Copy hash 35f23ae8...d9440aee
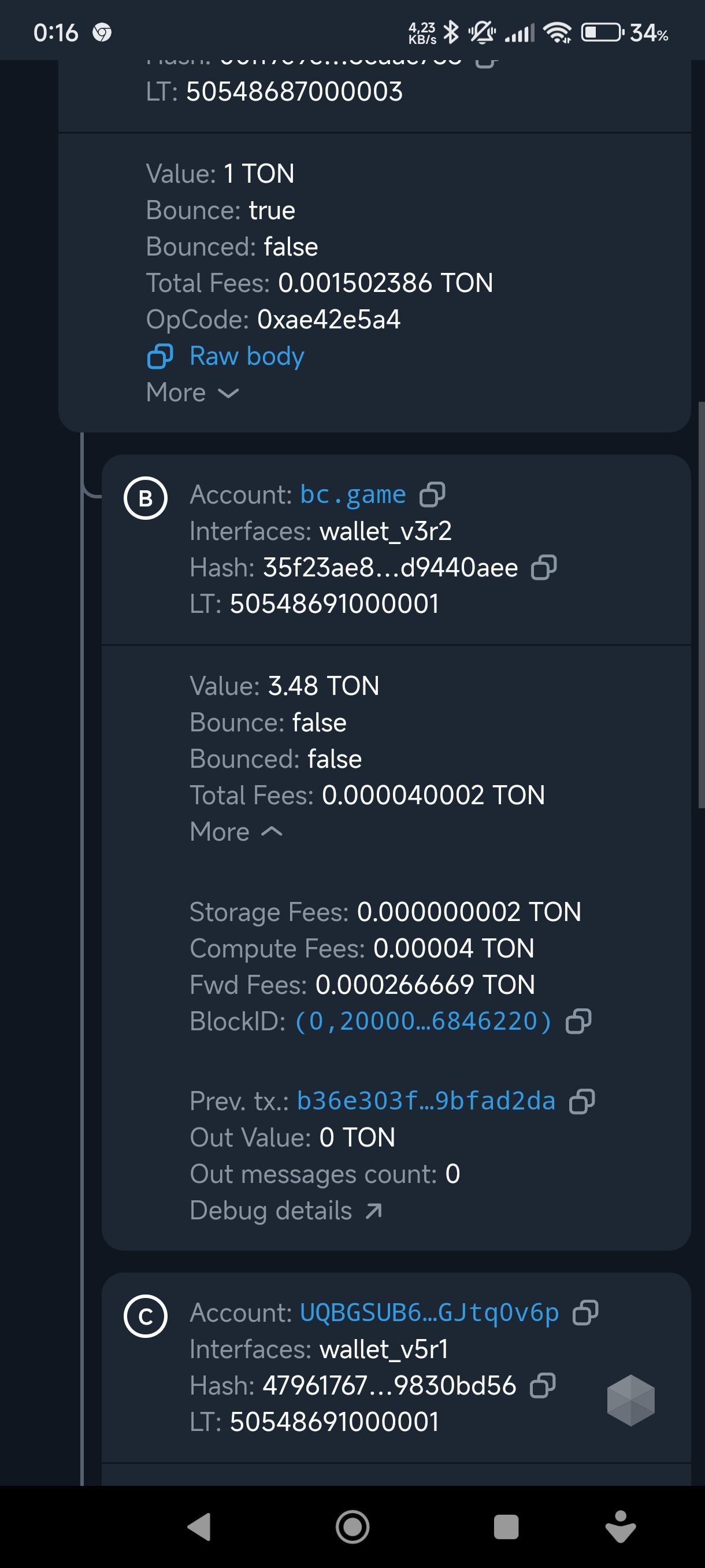705x1568 pixels. pyautogui.click(x=544, y=567)
